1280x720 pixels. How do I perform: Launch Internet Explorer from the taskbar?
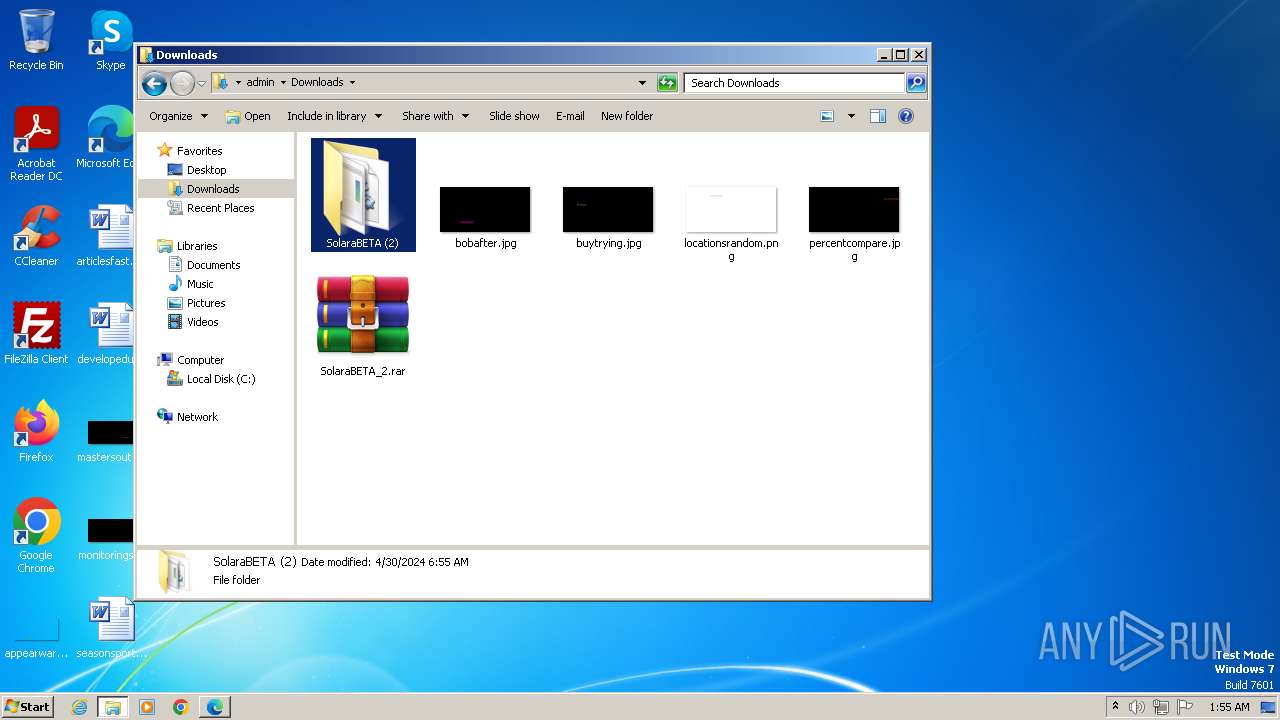pos(79,707)
